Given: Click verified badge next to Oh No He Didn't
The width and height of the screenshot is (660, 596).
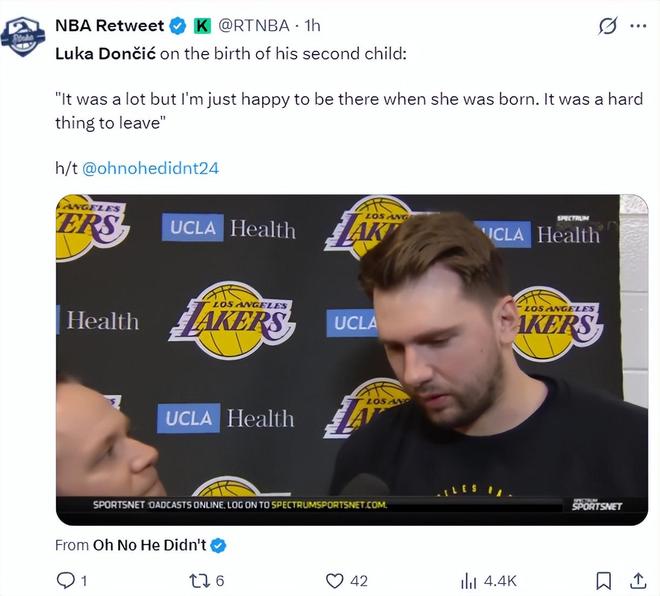Looking at the screenshot, I should [x=219, y=545].
